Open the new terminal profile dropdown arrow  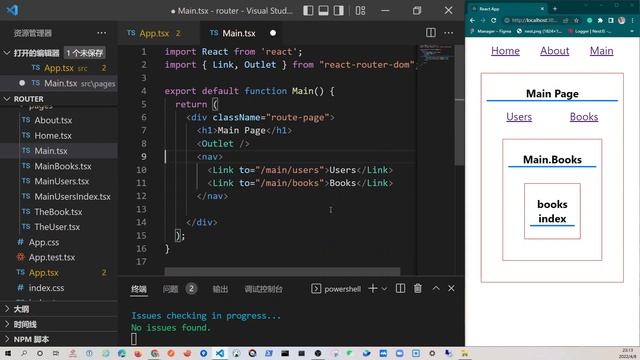pos(384,289)
